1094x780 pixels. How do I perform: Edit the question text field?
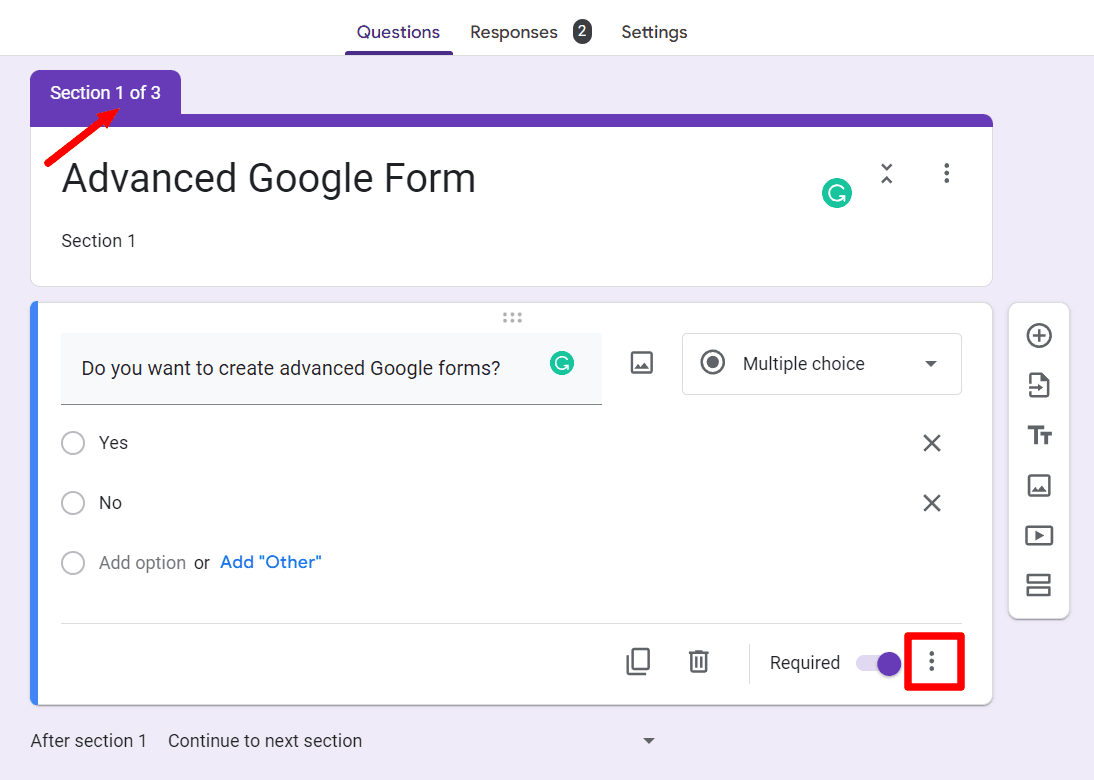pyautogui.click(x=331, y=368)
